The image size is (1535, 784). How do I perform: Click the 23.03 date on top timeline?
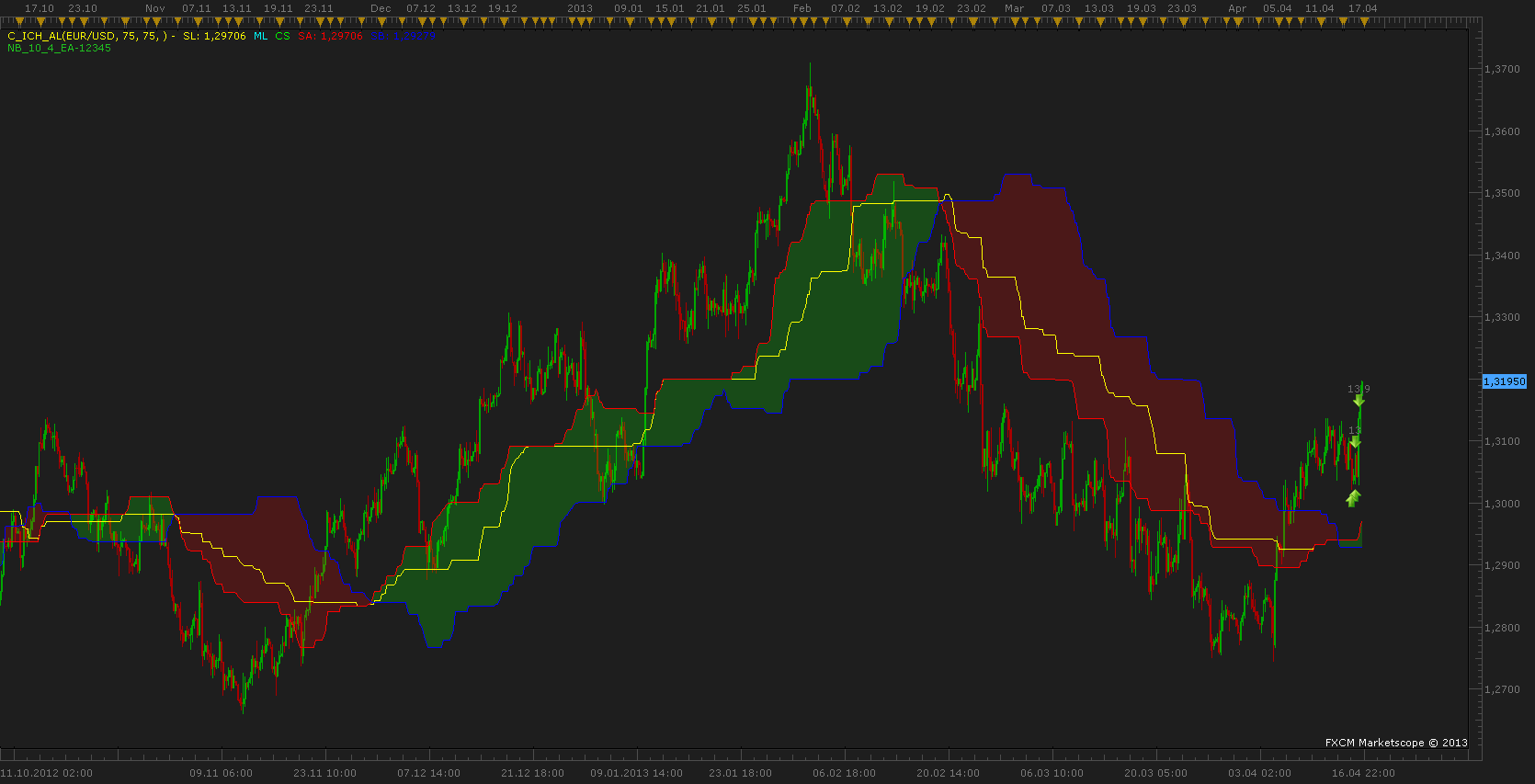(1182, 8)
